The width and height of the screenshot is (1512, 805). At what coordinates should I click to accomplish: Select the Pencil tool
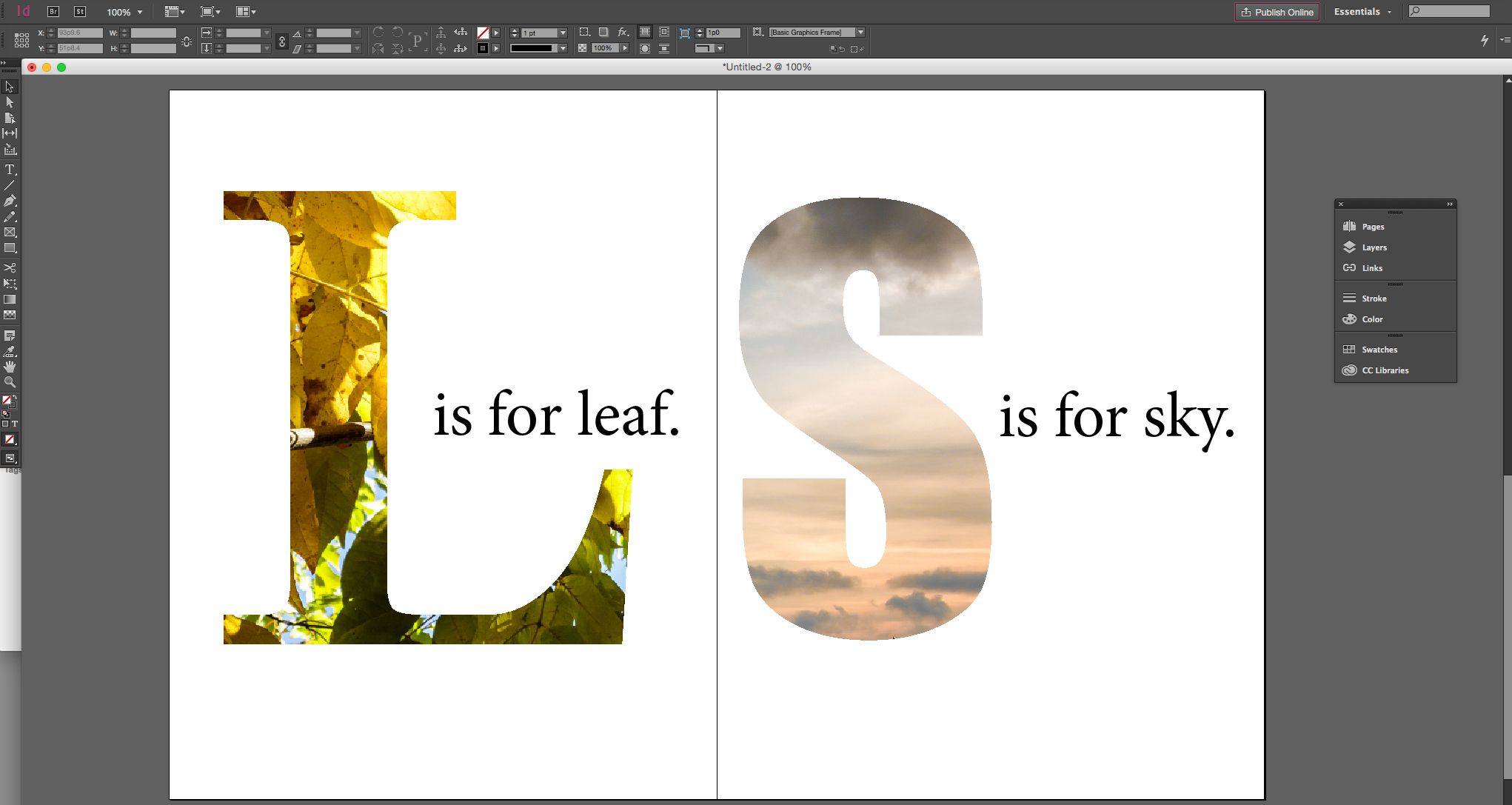[x=10, y=217]
